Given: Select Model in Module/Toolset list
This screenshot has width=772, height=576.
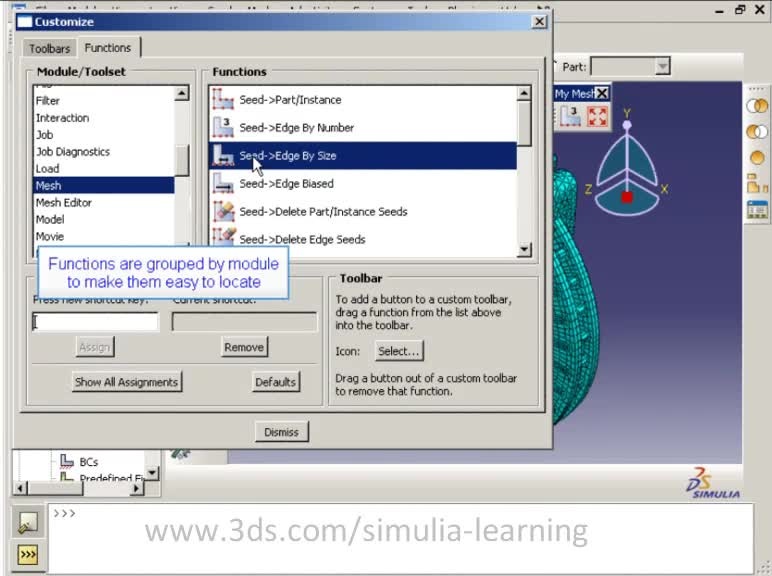Looking at the screenshot, I should click(x=104, y=219).
